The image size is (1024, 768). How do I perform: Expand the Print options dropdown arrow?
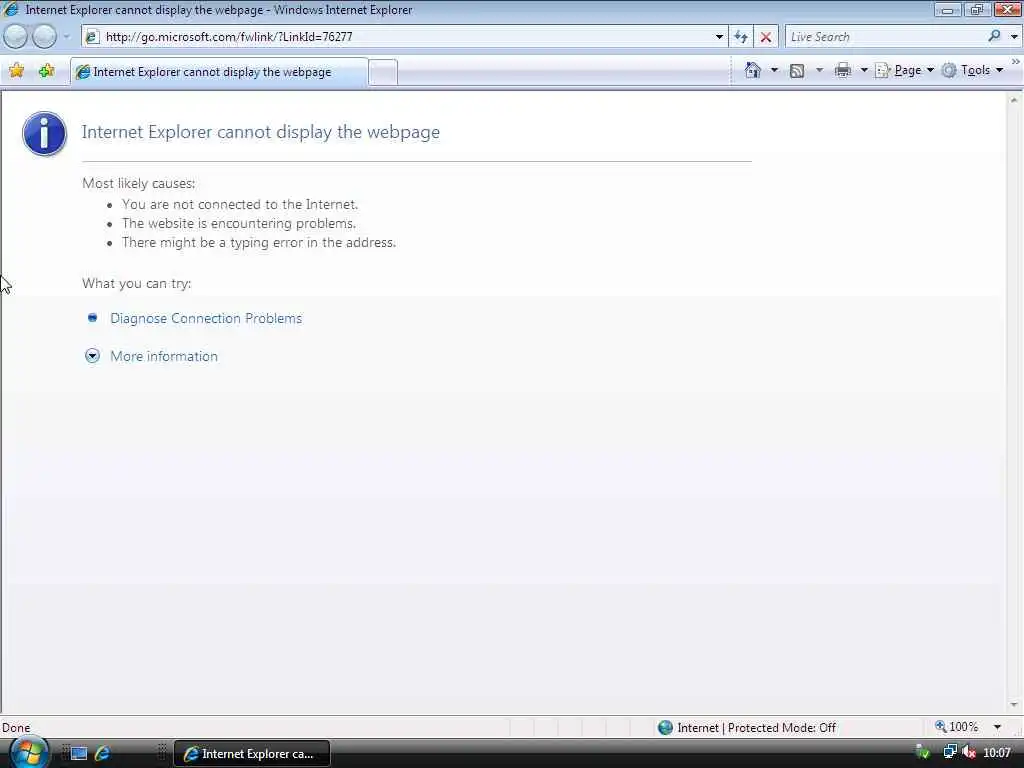click(x=864, y=70)
